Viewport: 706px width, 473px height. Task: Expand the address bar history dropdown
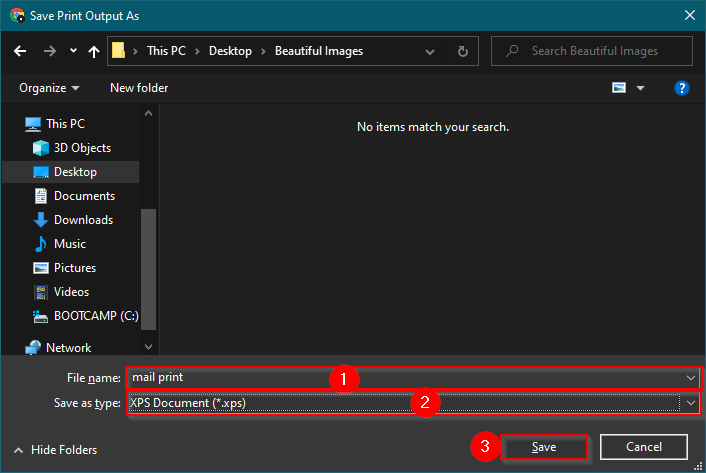(430, 52)
